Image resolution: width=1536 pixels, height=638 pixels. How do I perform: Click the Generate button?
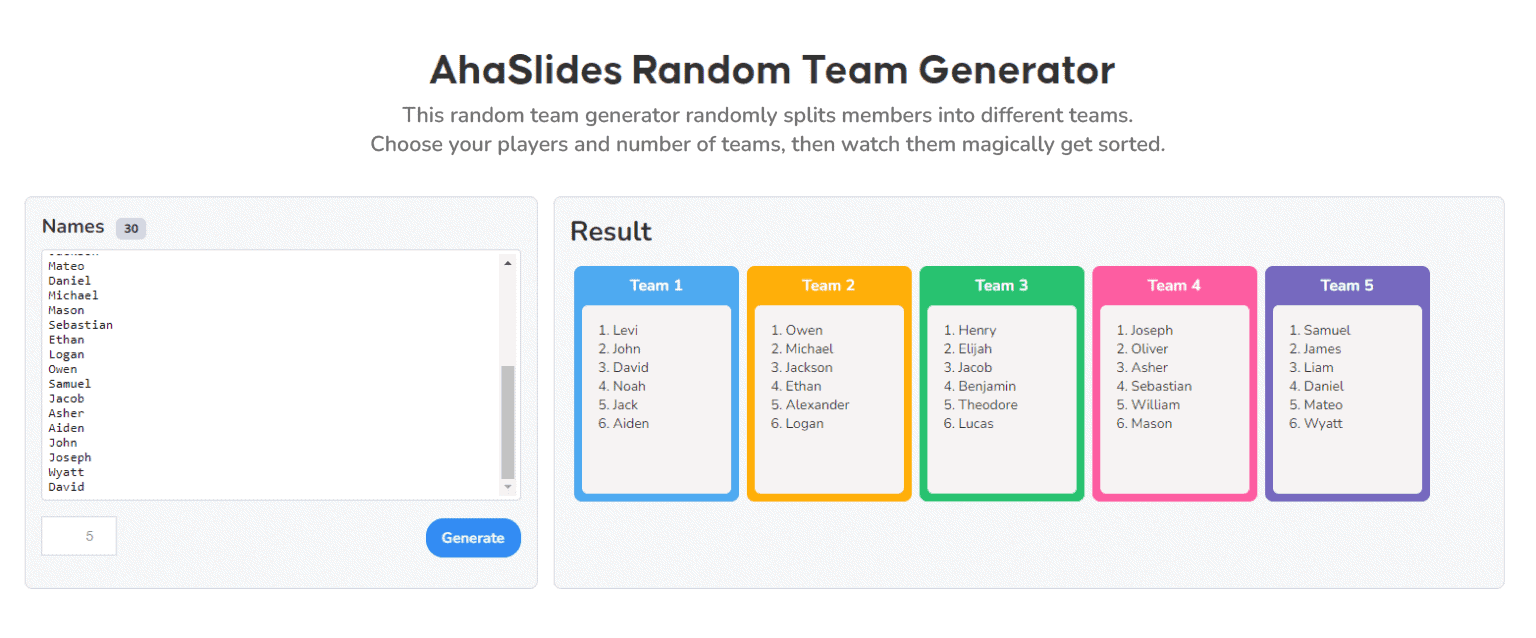(473, 538)
